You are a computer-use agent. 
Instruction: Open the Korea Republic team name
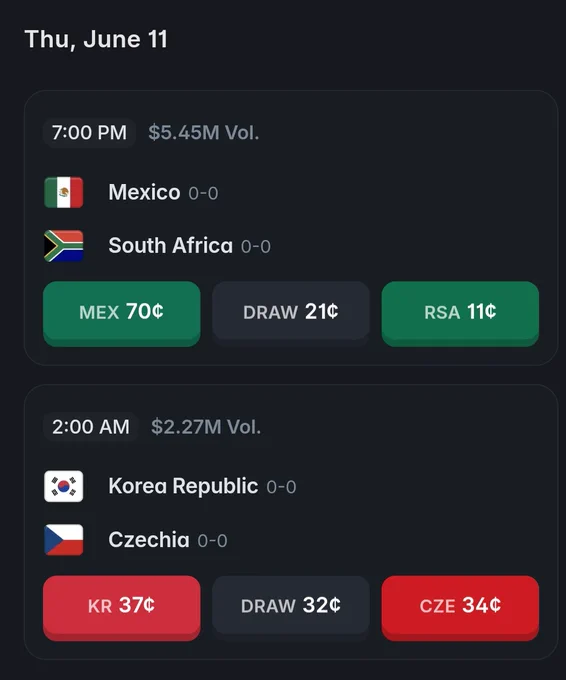point(183,486)
